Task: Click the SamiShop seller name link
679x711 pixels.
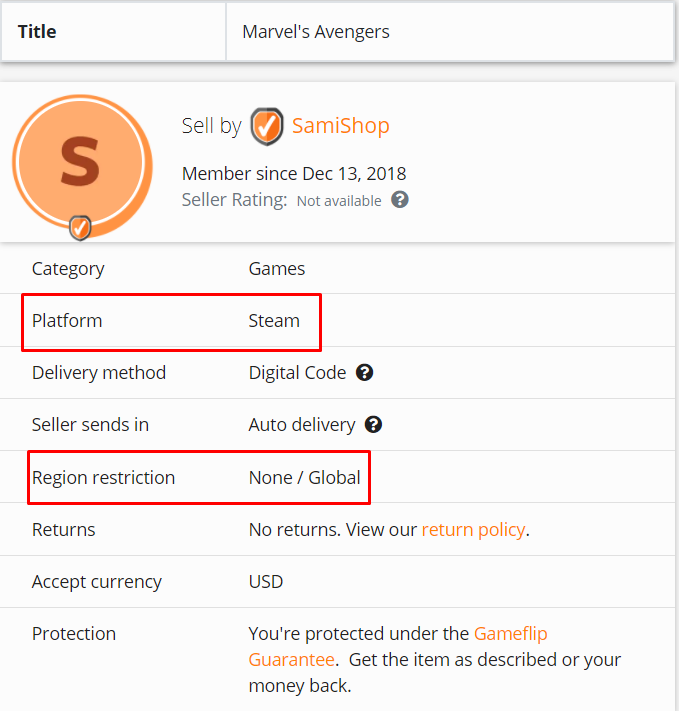Action: tap(340, 126)
